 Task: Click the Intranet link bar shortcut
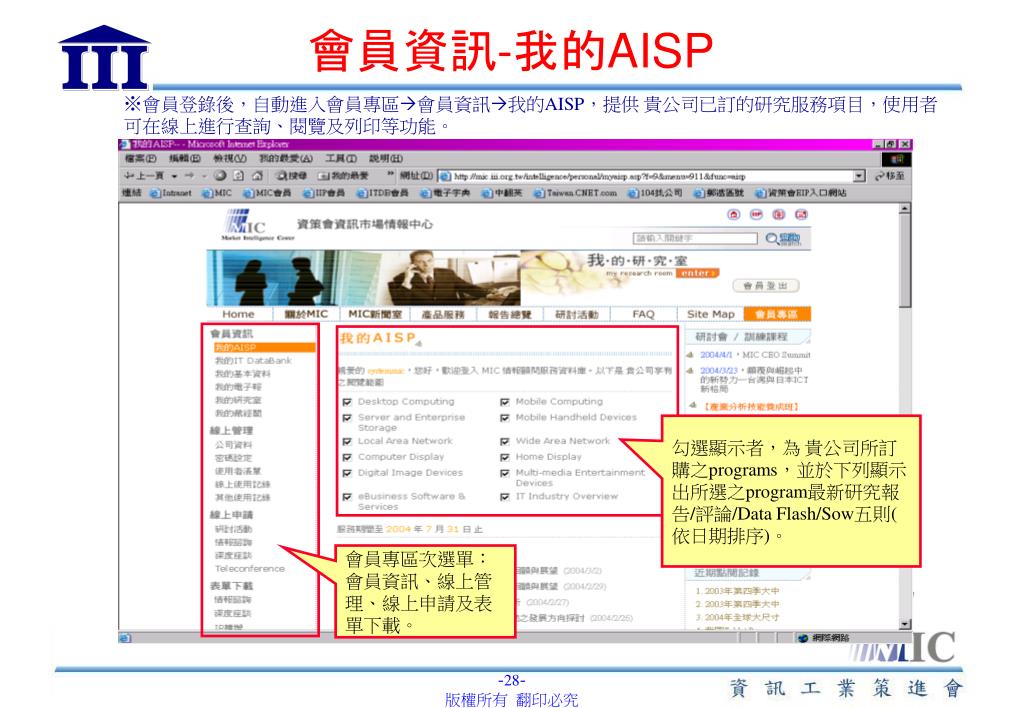[x=170, y=193]
